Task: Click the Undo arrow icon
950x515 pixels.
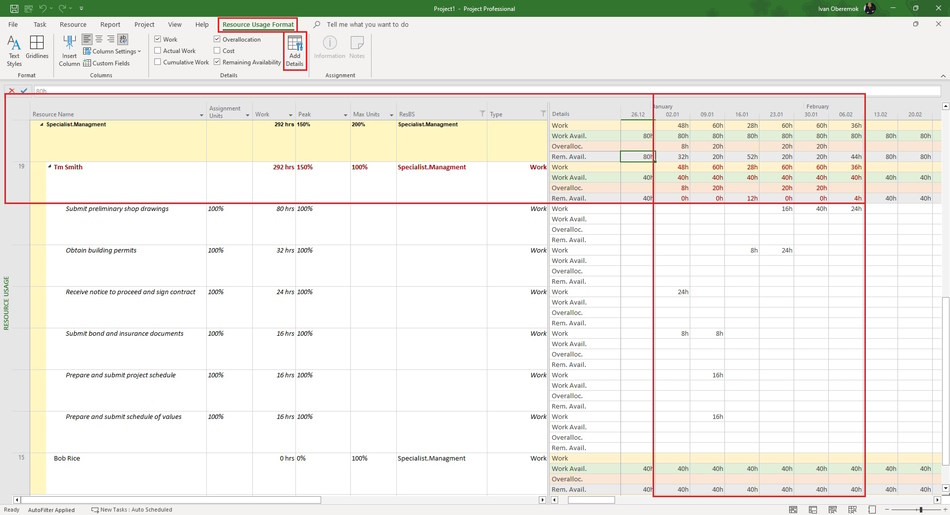Action: pyautogui.click(x=42, y=8)
